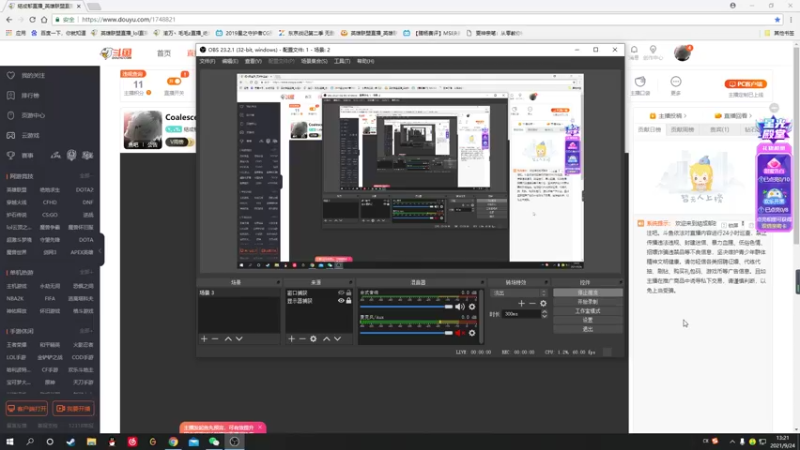This screenshot has width=800, height=450.
Task: Move the OBS scene up
Action: click(228, 339)
